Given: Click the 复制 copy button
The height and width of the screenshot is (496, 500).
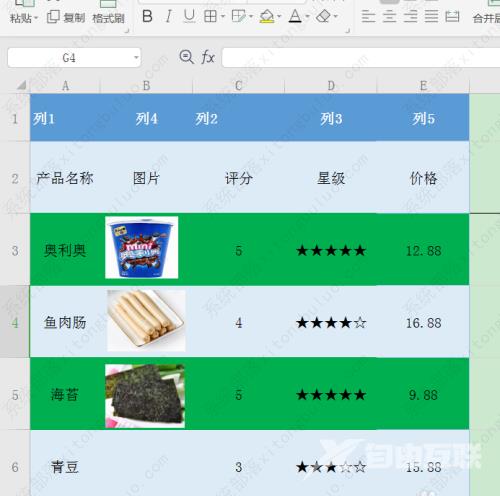Looking at the screenshot, I should click(66, 17).
